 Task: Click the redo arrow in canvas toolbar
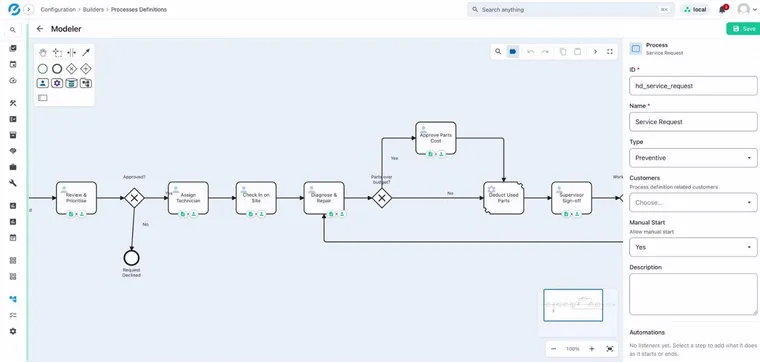pos(545,52)
